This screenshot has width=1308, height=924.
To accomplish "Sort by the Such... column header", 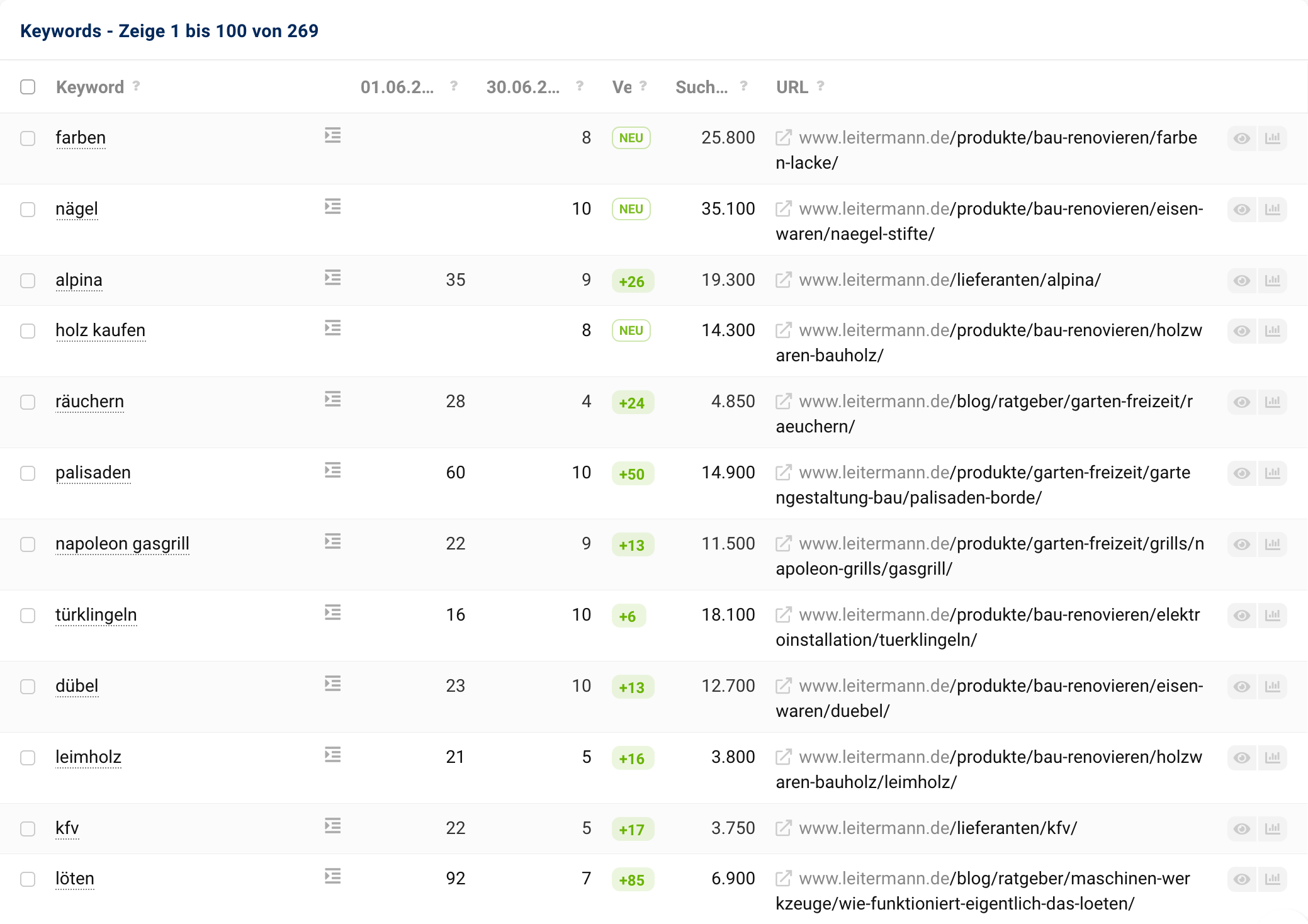I will 701,87.
